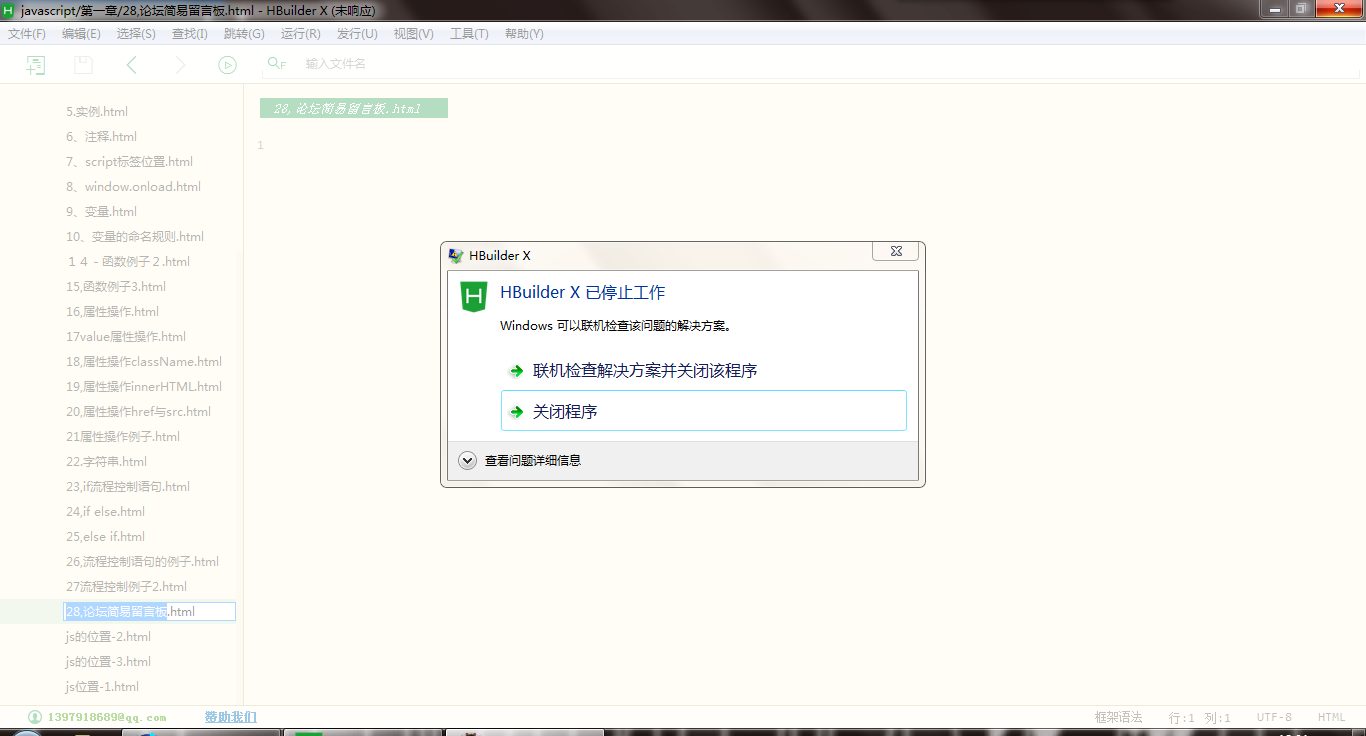Open 9、变量.html in the file tree

(102, 212)
